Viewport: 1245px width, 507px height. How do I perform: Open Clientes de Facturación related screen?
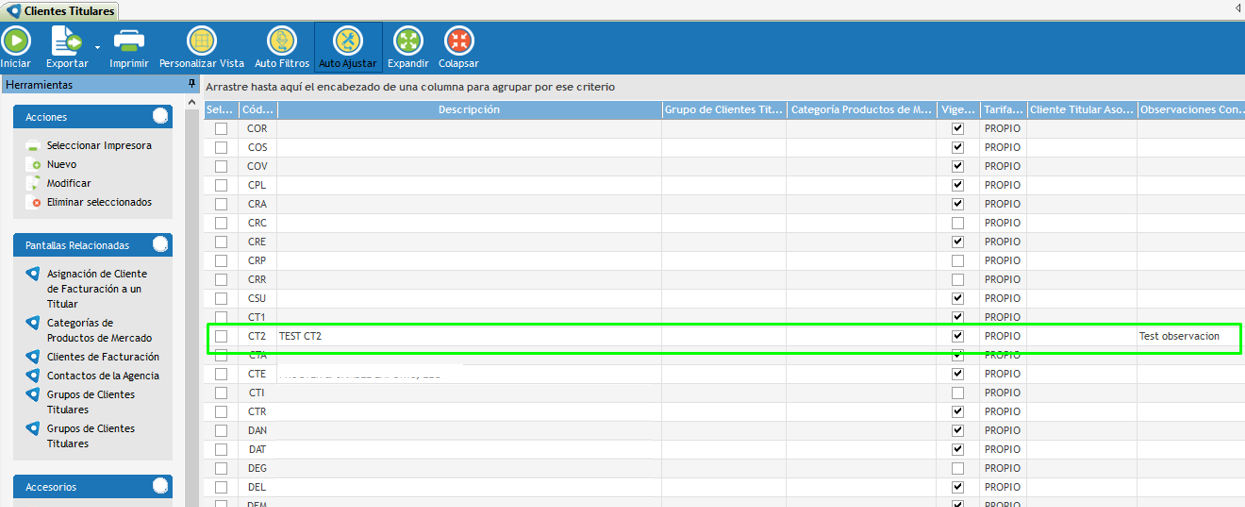click(102, 357)
